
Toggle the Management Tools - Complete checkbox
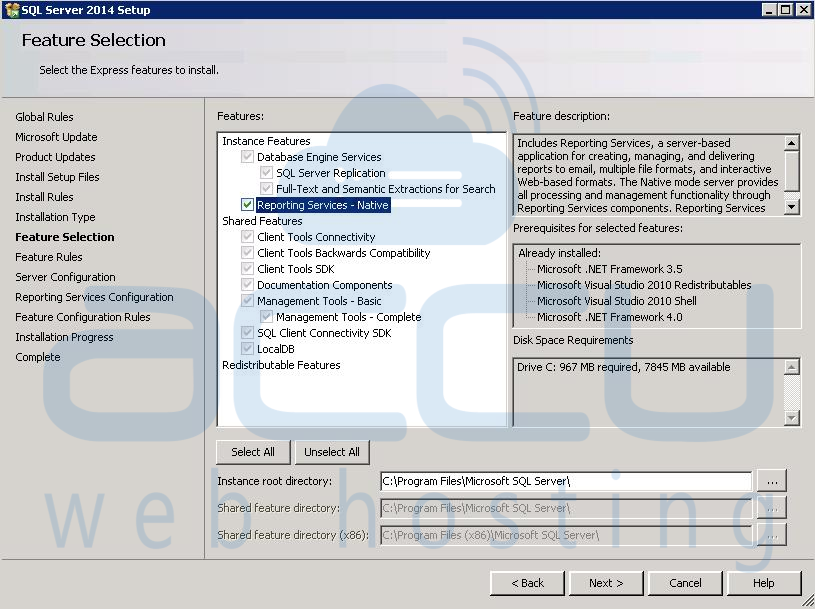click(267, 317)
